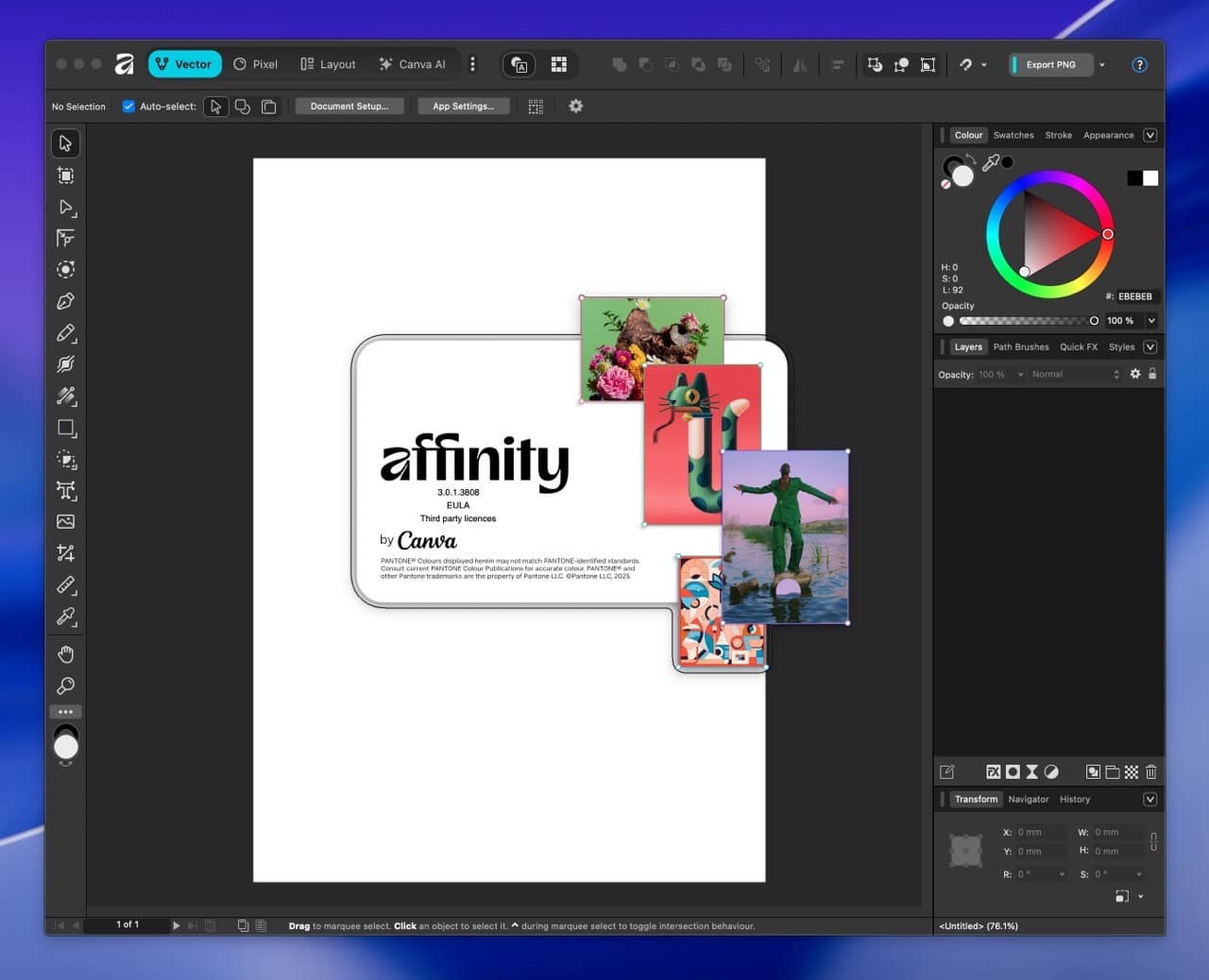Open the Export PNG dropdown arrow
Viewport: 1209px width, 980px height.
(1100, 64)
